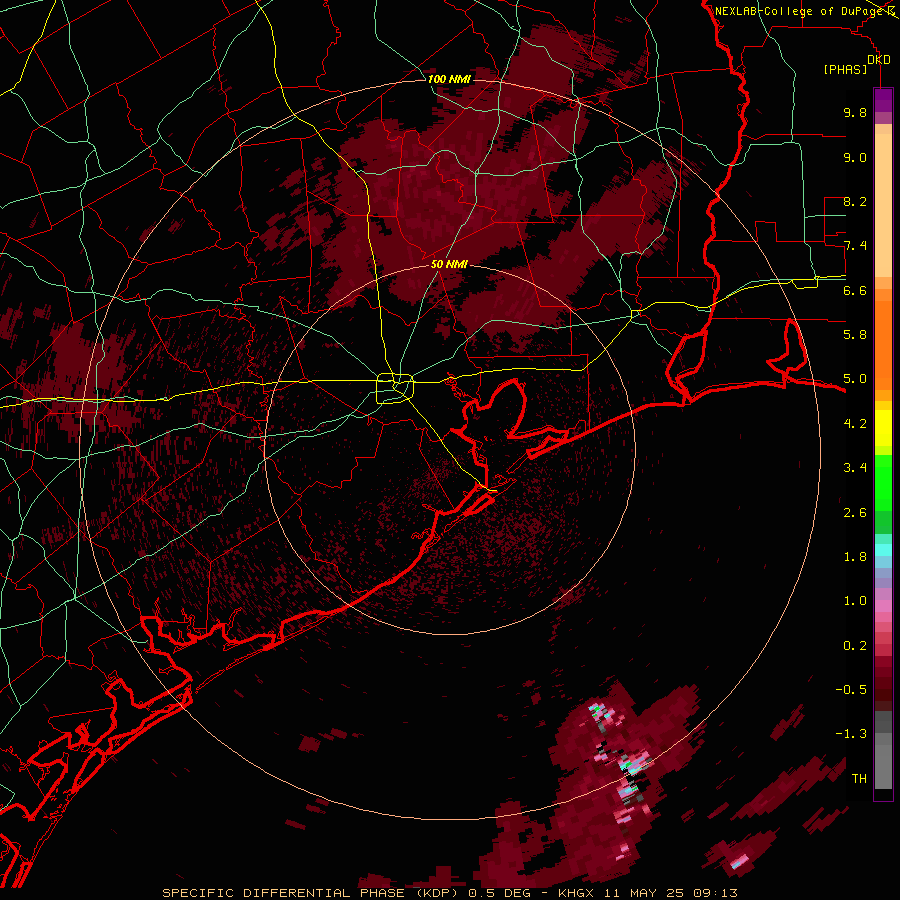Click the TH threshold label on scale
The image size is (900, 900).
pos(859,779)
